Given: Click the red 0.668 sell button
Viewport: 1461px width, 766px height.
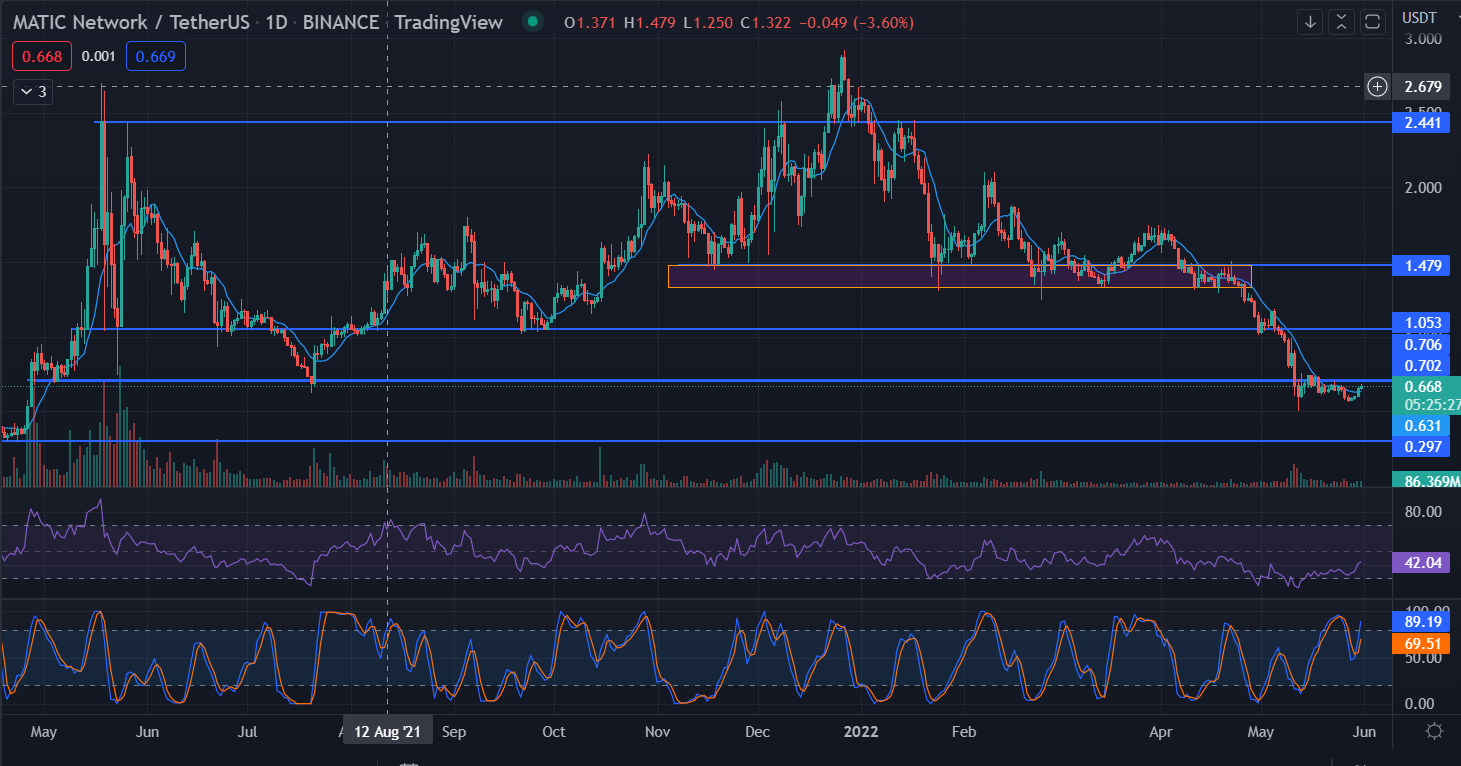Looking at the screenshot, I should (44, 56).
